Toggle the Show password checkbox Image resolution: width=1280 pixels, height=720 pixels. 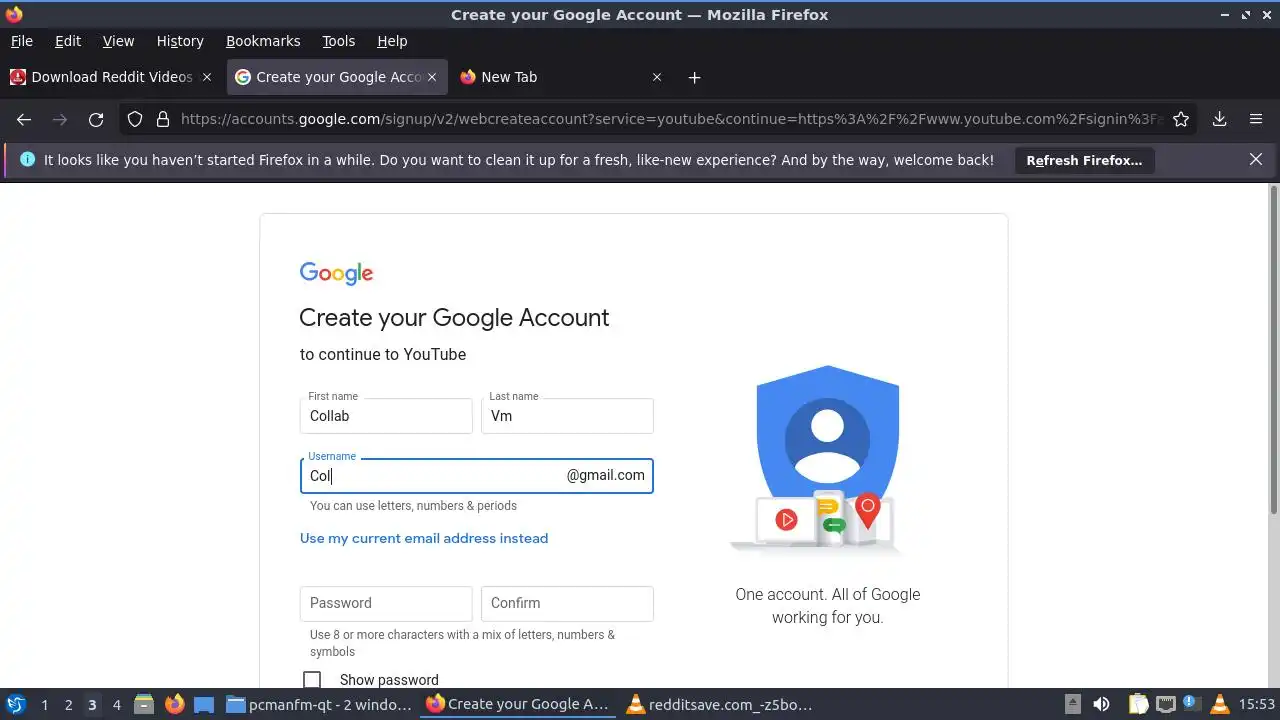click(312, 680)
